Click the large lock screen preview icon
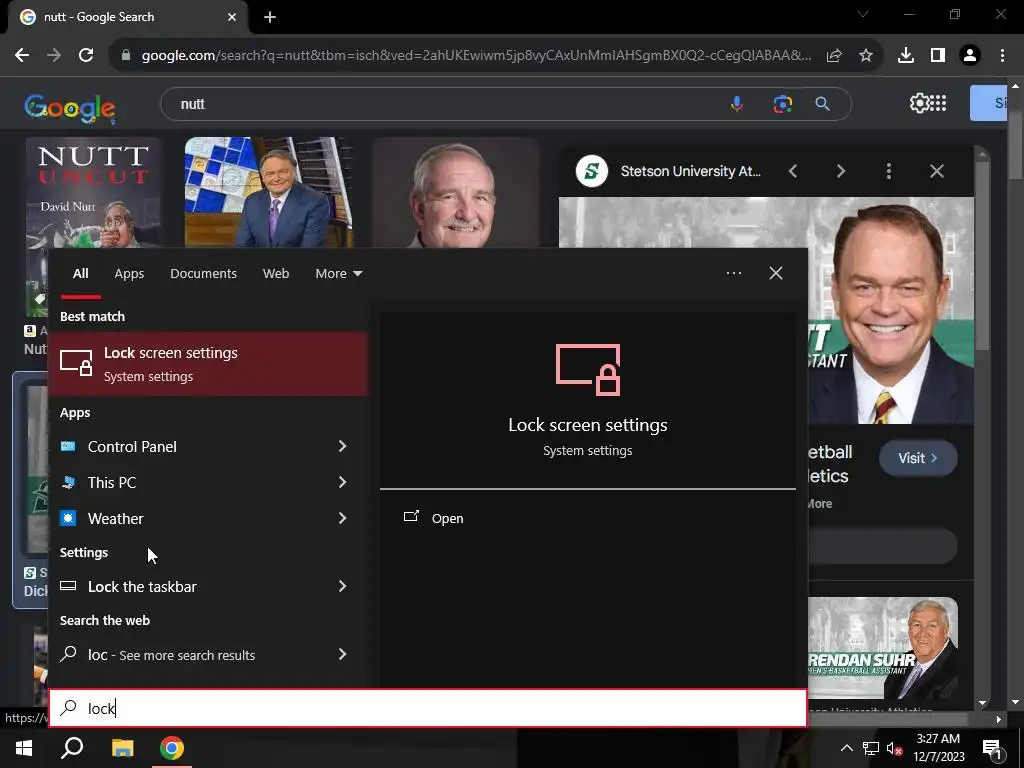This screenshot has height=768, width=1024. [x=588, y=369]
